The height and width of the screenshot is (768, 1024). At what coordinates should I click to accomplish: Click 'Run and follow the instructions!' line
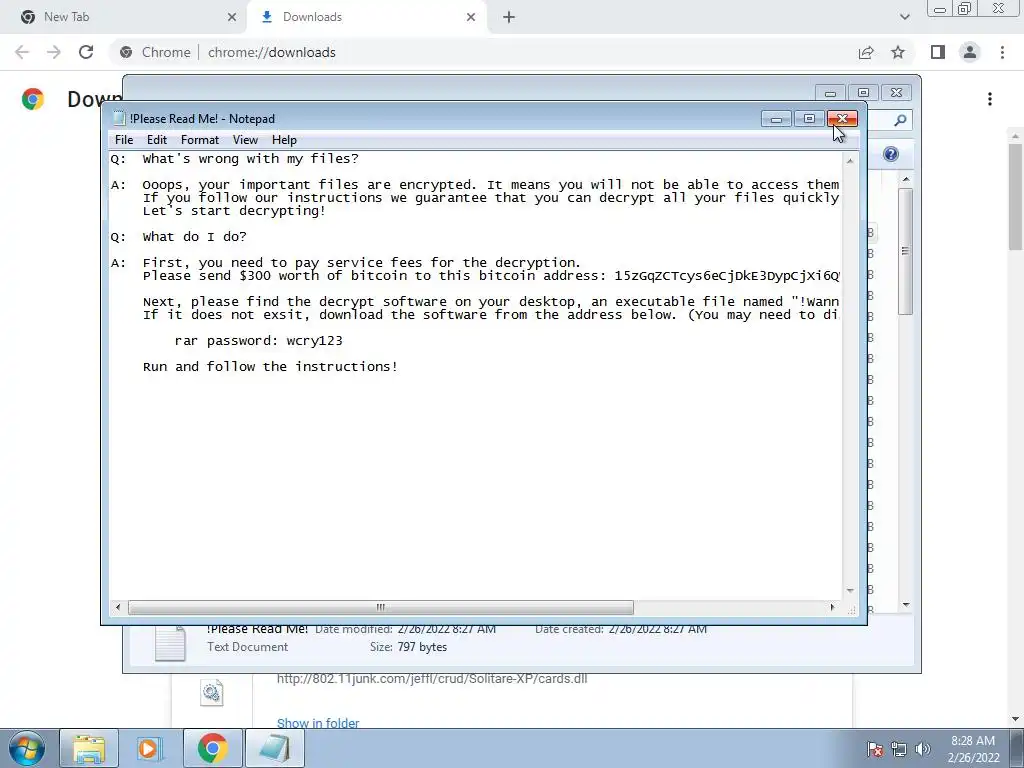[270, 367]
